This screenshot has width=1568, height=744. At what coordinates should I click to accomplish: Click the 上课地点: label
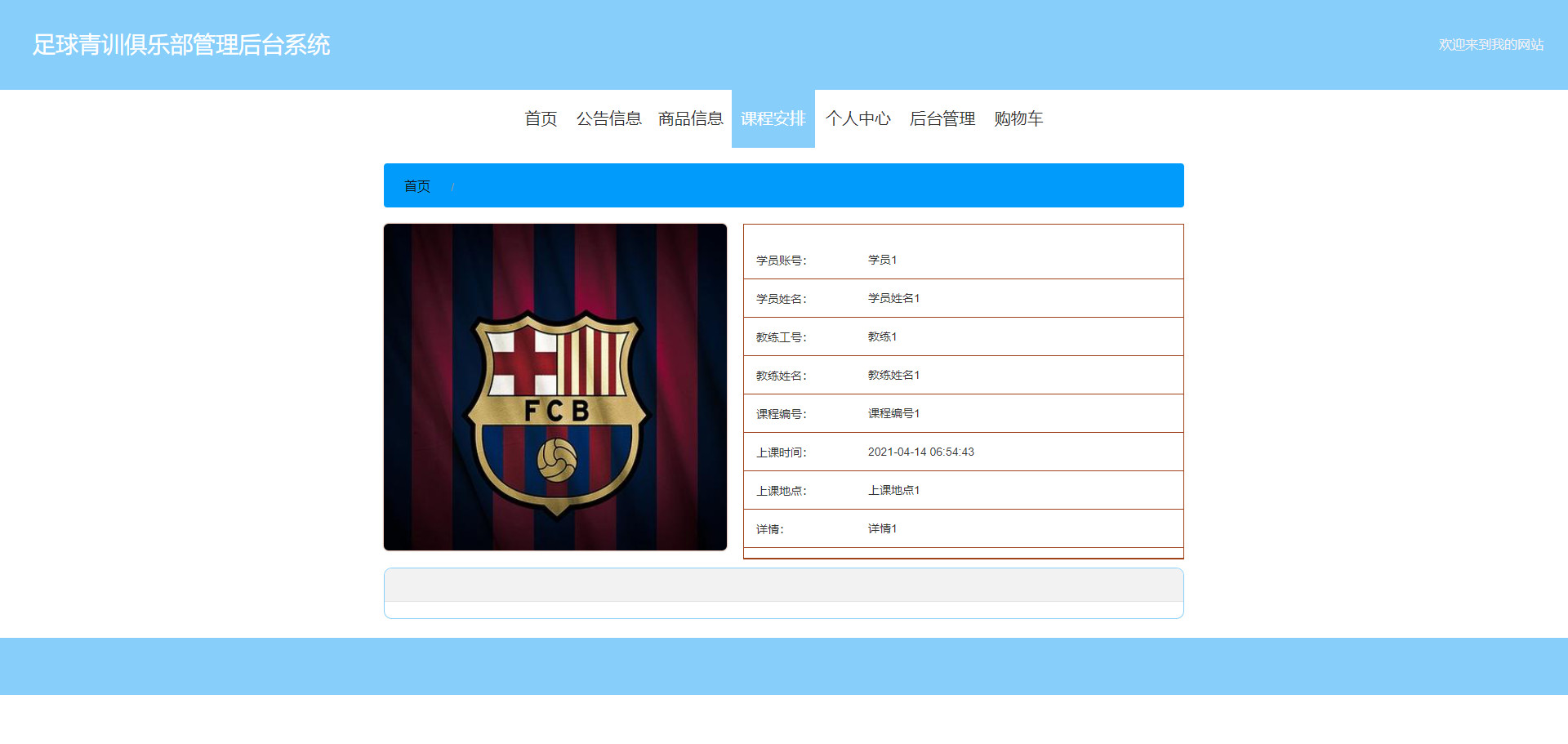tap(782, 491)
